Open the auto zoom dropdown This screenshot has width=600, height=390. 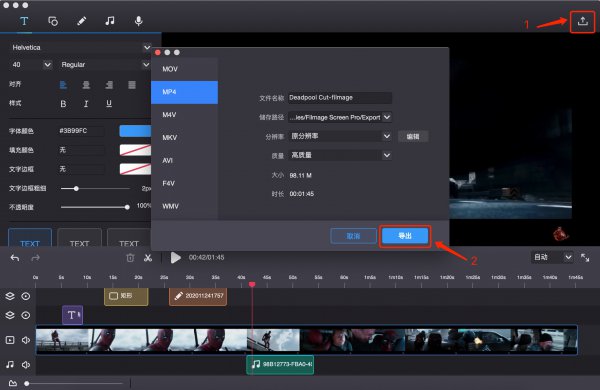pyautogui.click(x=552, y=257)
